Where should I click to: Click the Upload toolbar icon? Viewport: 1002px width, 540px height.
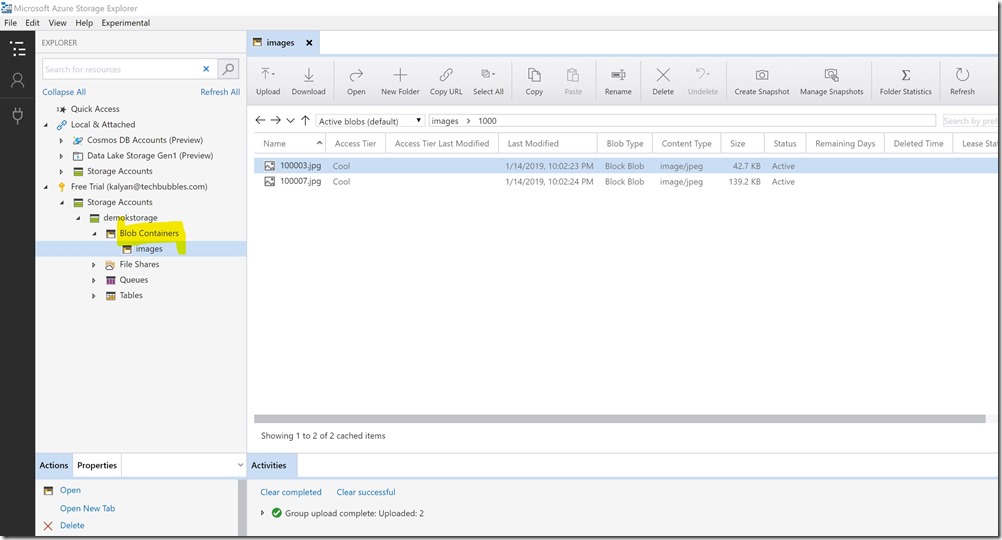pos(268,75)
